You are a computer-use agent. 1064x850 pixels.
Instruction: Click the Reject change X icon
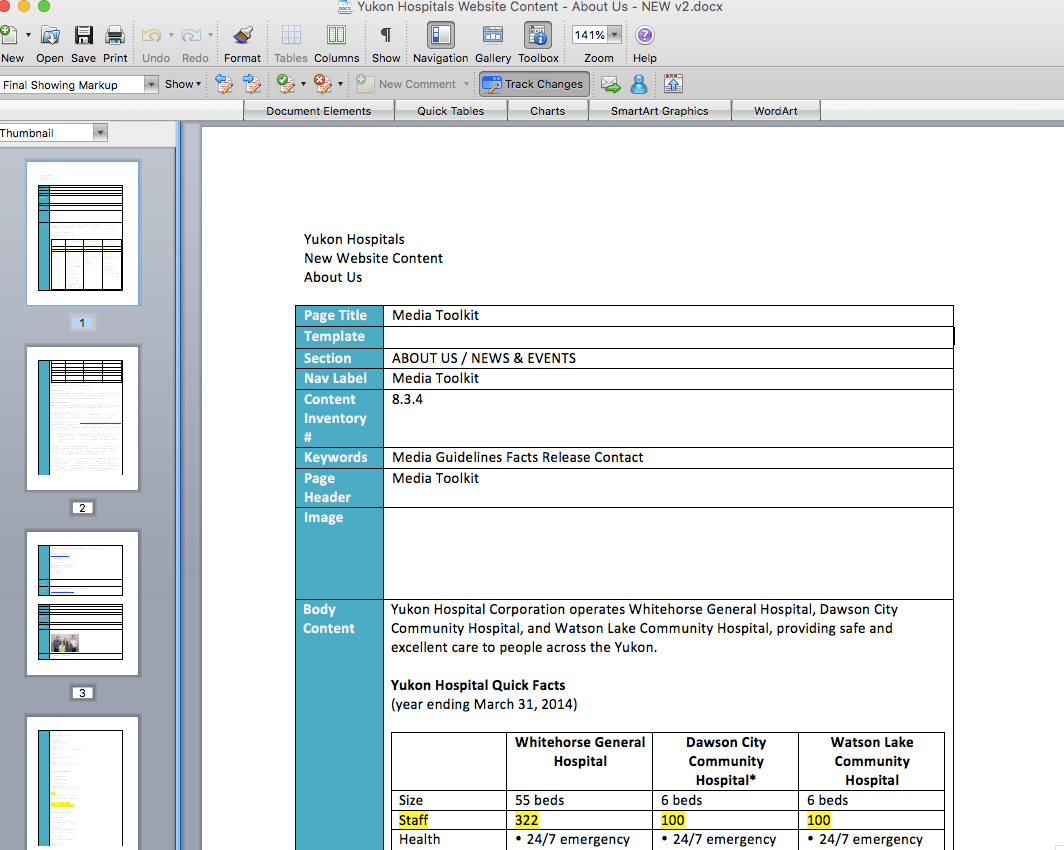point(323,84)
